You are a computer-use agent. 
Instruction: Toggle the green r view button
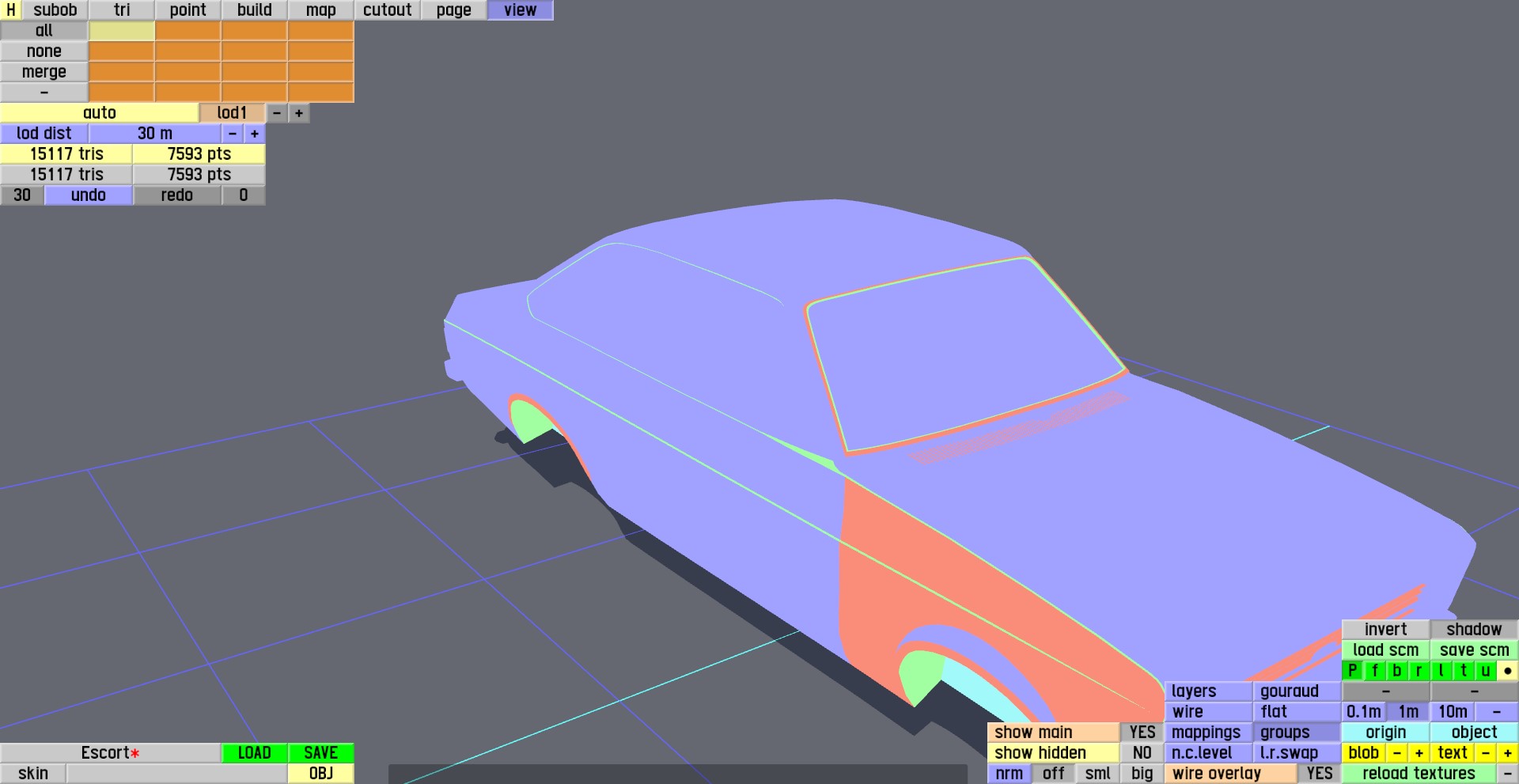tap(1419, 671)
